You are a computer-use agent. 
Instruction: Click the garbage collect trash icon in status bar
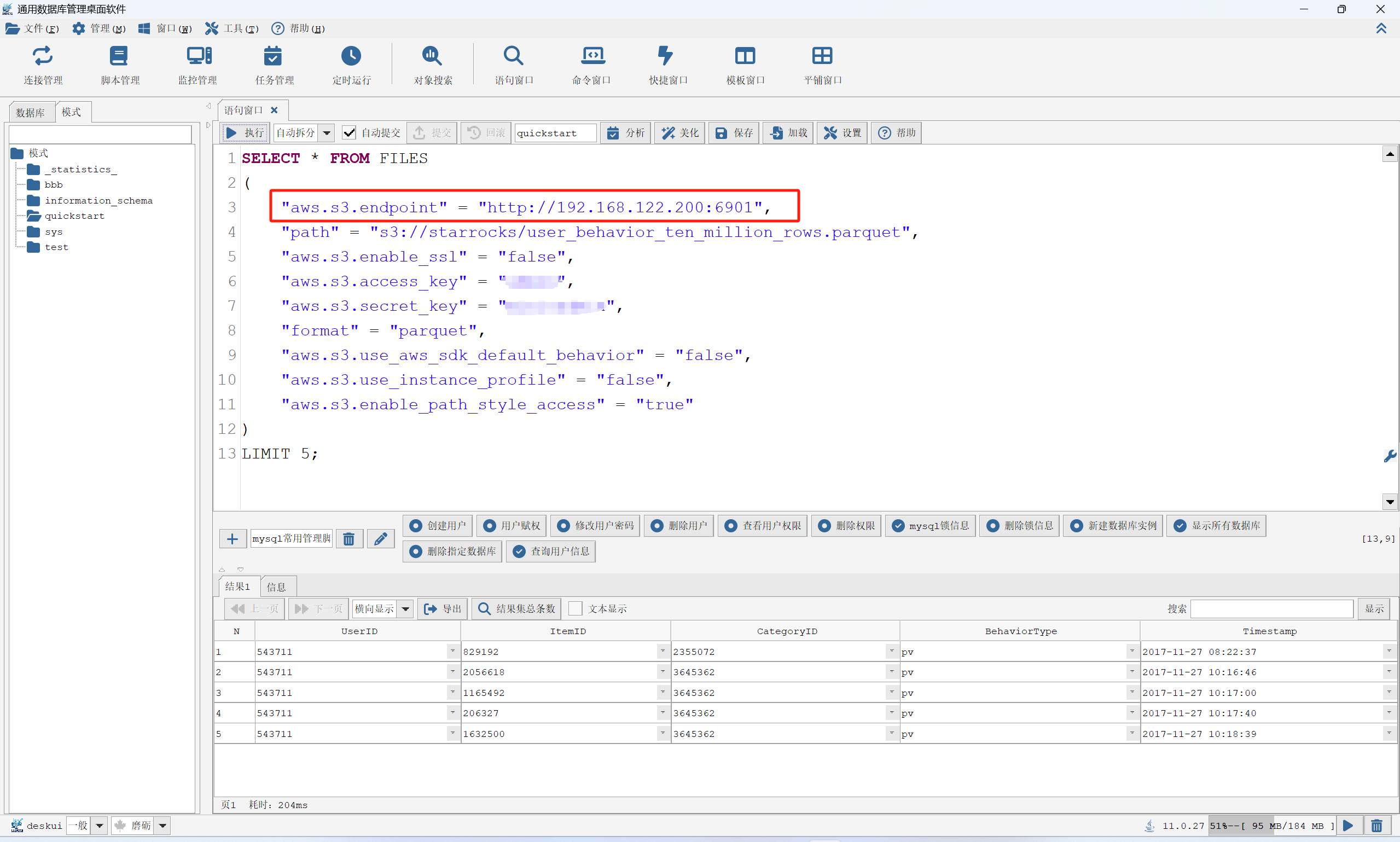pyautogui.click(x=1376, y=826)
